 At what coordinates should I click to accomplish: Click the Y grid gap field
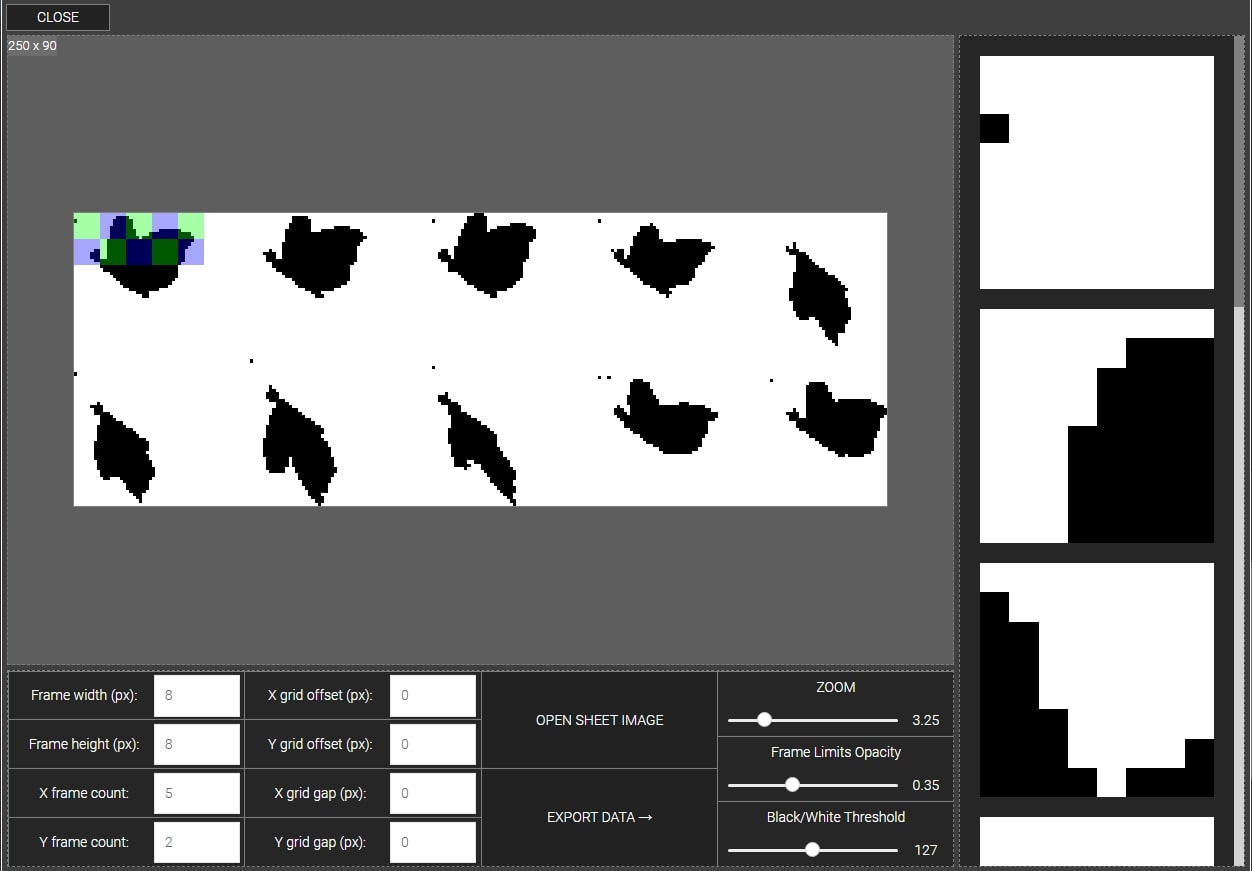pyautogui.click(x=432, y=842)
